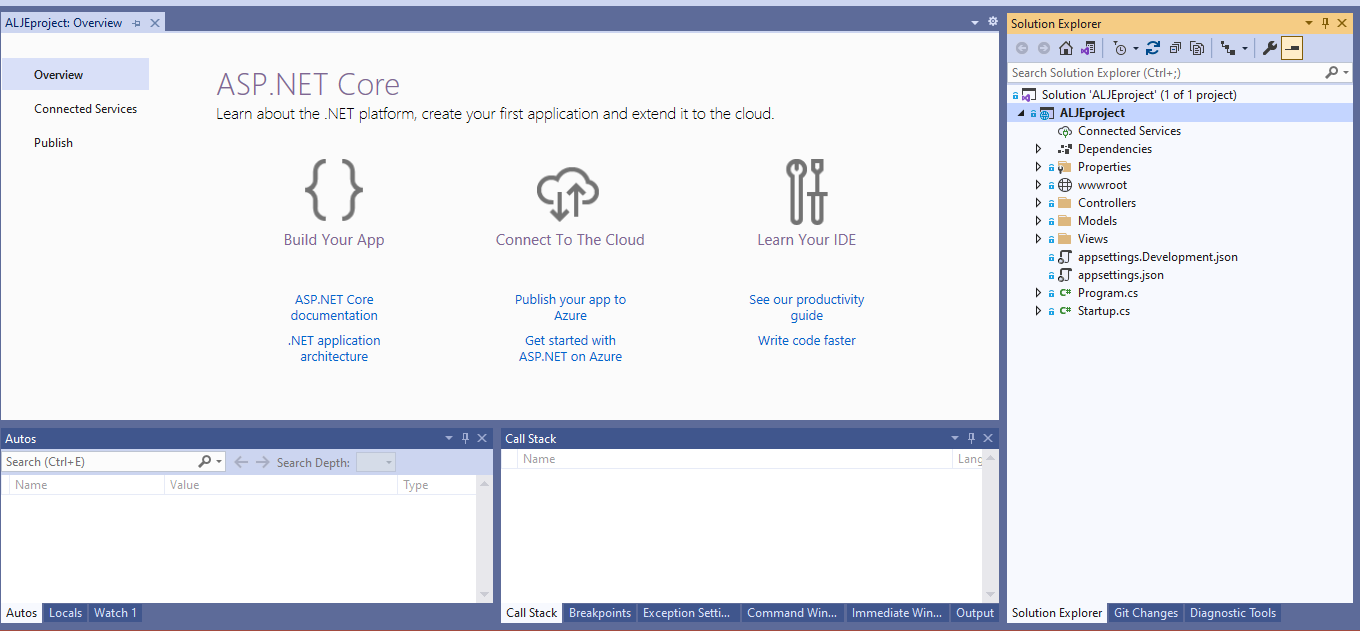Screen dimensions: 1360x631
Task: Expand the Properties folder
Action: click(x=1039, y=167)
